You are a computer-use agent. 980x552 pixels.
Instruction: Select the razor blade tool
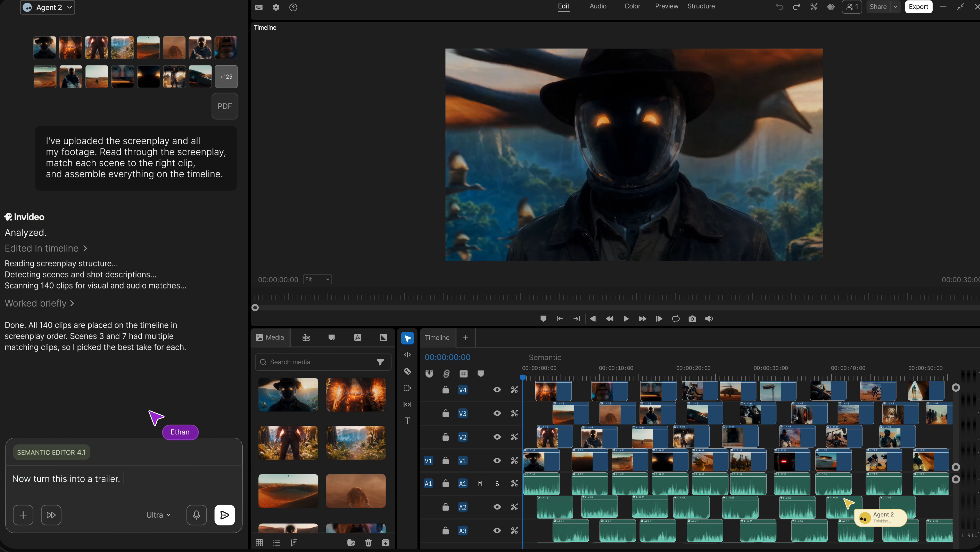point(408,371)
